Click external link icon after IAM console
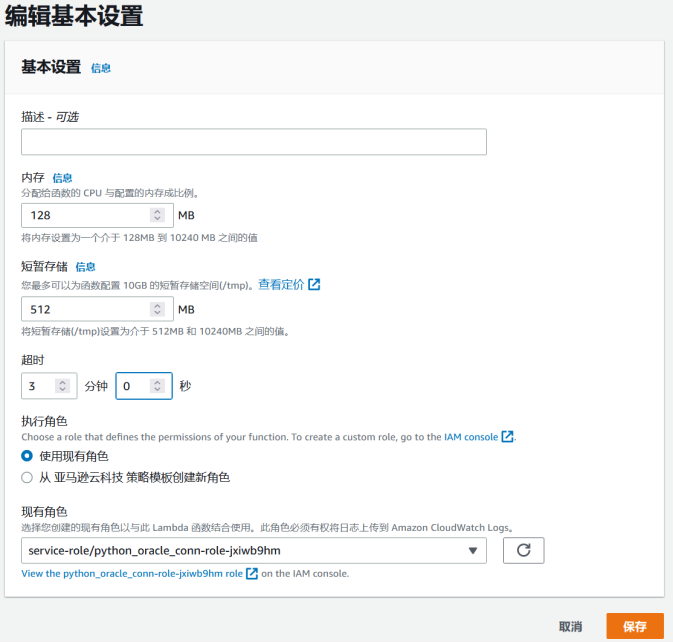The image size is (673, 643). (x=508, y=437)
